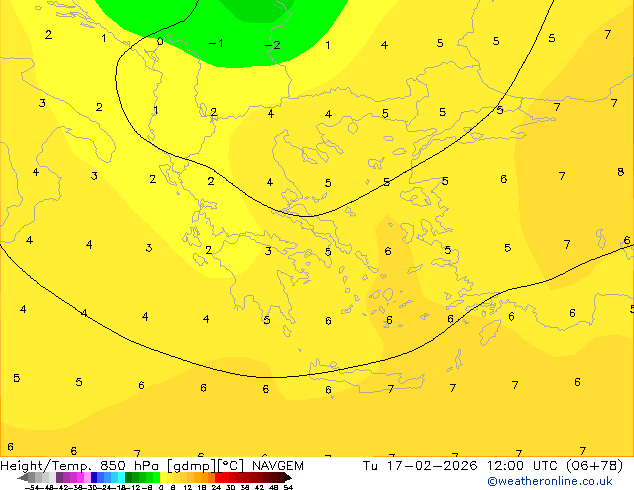The width and height of the screenshot is (634, 490).
Task: Click the dark right arrow of color scale
Action: tap(288, 477)
